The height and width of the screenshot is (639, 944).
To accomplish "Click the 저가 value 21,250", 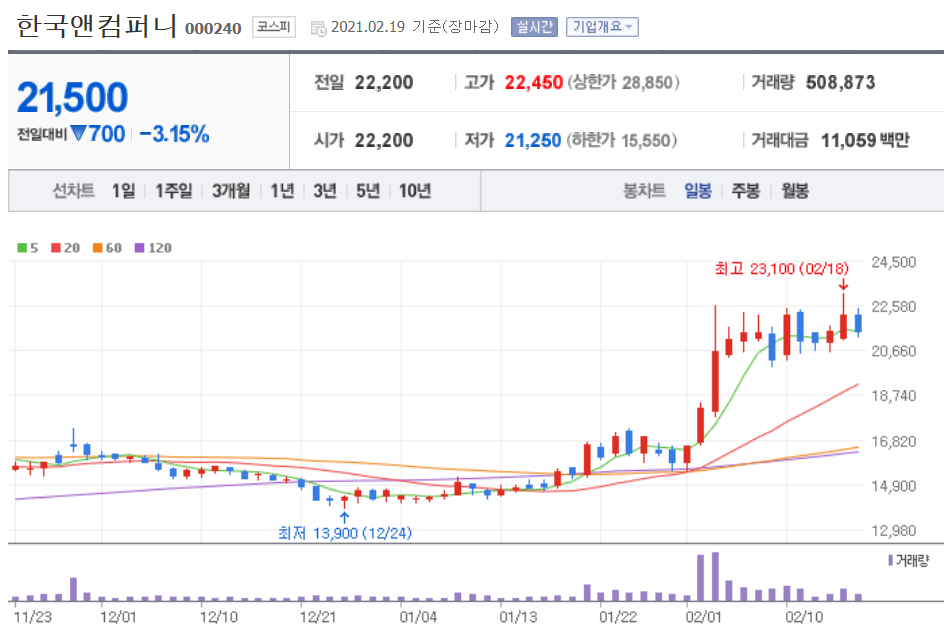I will [x=533, y=140].
